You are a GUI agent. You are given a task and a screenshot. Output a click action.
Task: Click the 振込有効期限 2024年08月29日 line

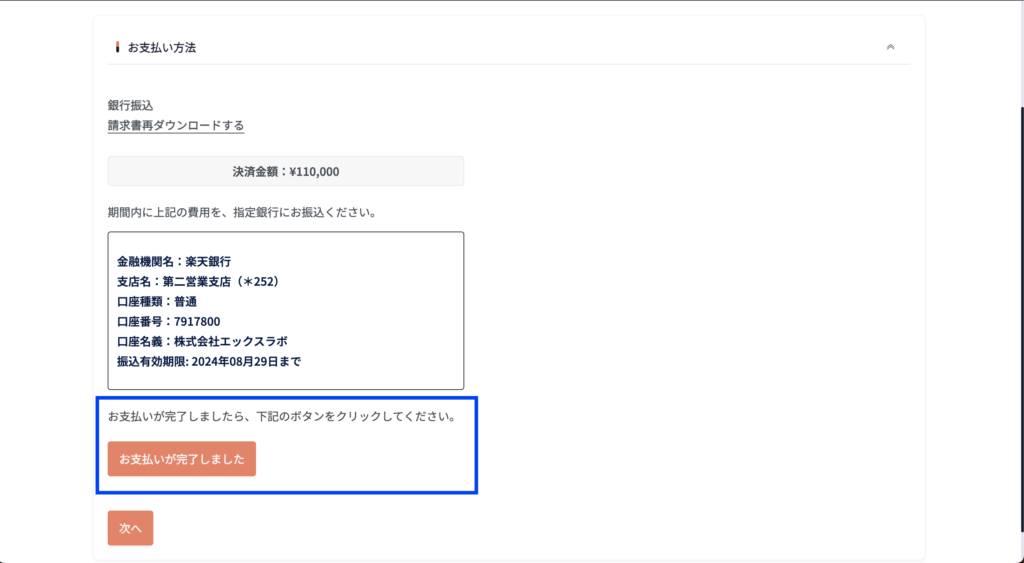[x=209, y=361]
